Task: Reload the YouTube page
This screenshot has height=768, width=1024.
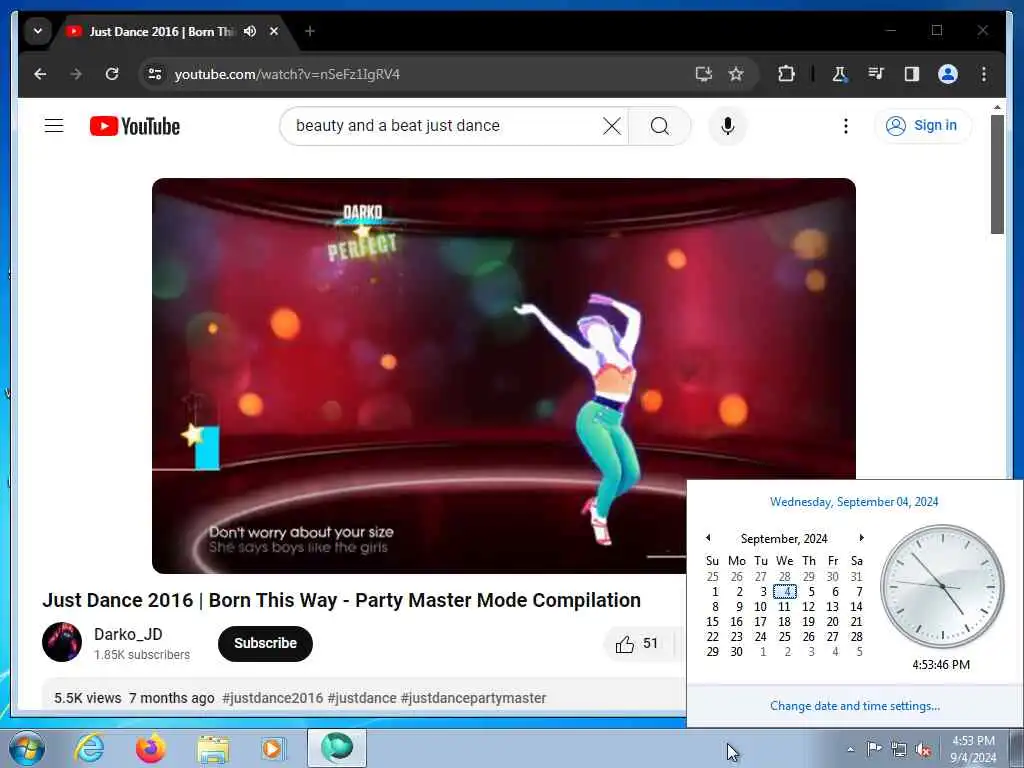Action: (x=112, y=74)
